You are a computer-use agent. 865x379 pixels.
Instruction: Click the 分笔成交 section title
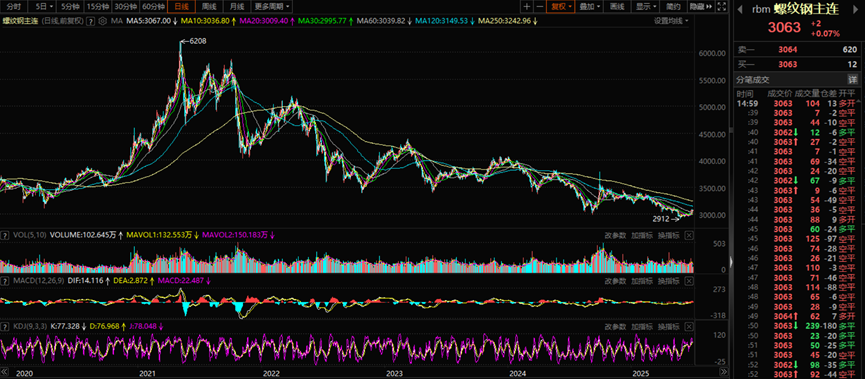[x=752, y=80]
